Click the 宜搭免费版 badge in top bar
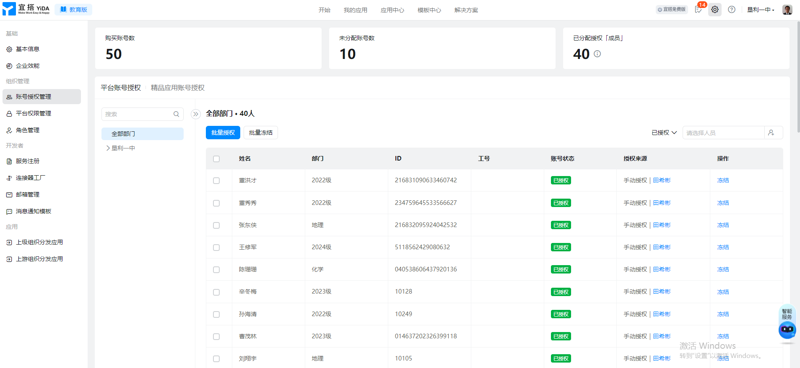Screen dimensions: 800x368 672,10
